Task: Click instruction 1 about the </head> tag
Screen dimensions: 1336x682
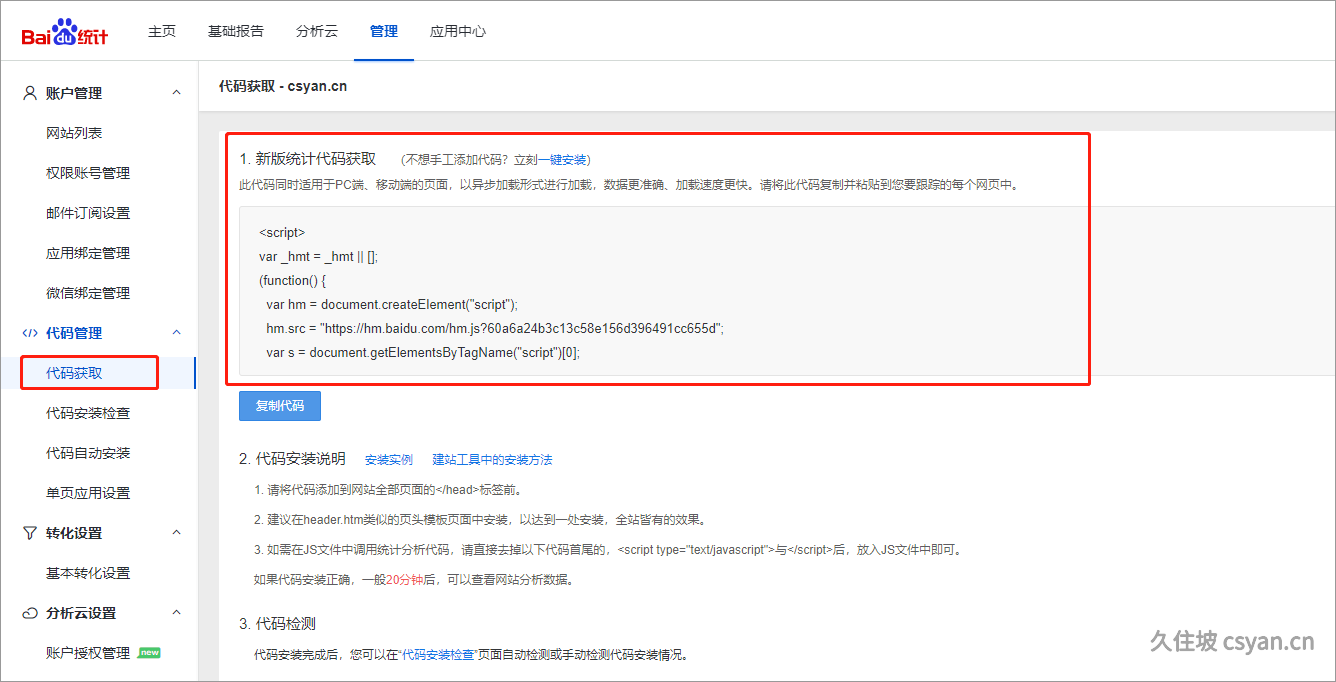Action: [x=388, y=490]
